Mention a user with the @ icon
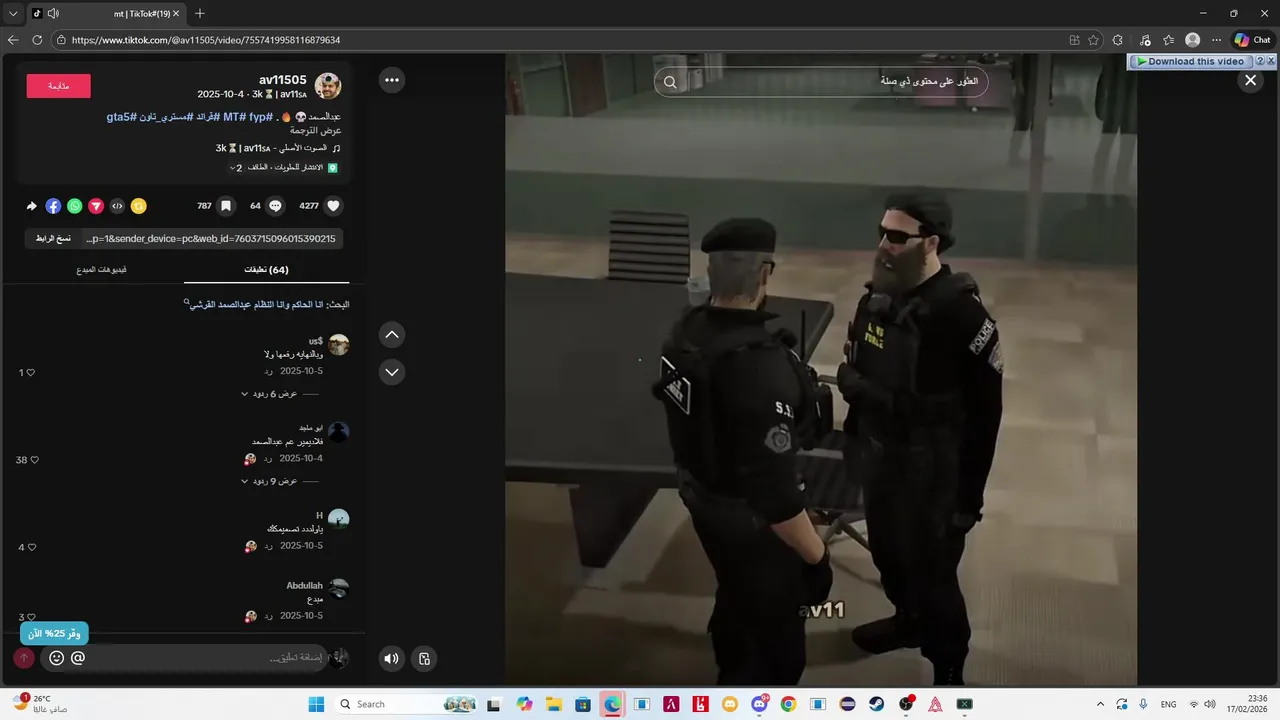This screenshot has width=1280, height=720. [x=78, y=658]
